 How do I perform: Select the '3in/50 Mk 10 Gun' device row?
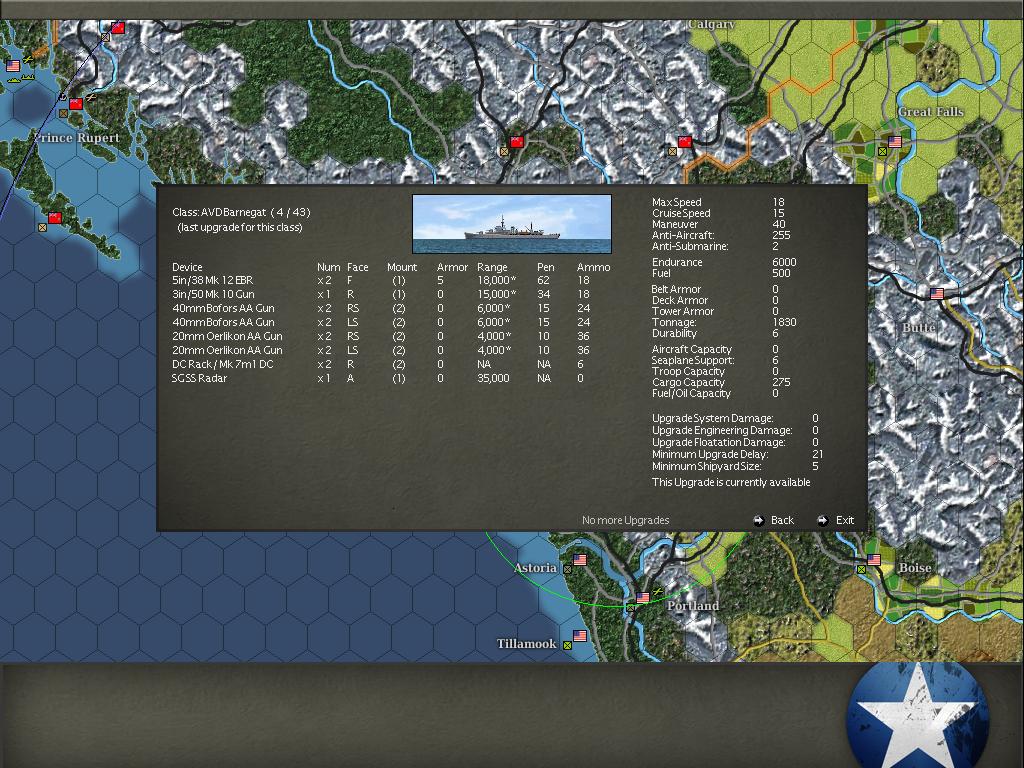[x=390, y=295]
